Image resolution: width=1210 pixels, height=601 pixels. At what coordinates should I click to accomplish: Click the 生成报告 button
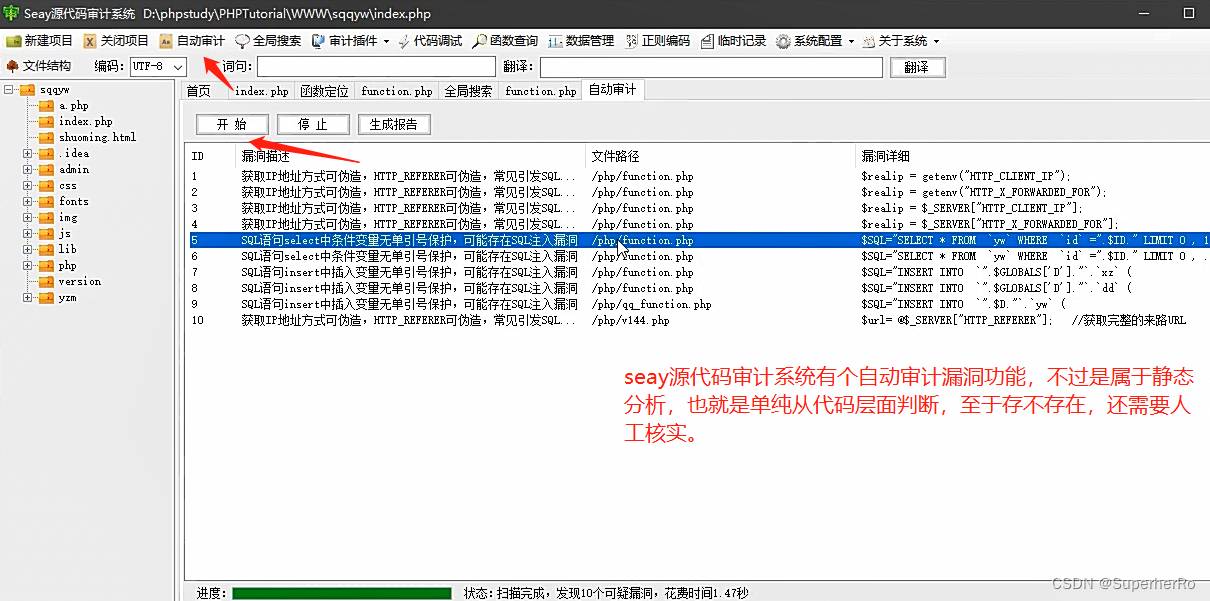tap(394, 125)
